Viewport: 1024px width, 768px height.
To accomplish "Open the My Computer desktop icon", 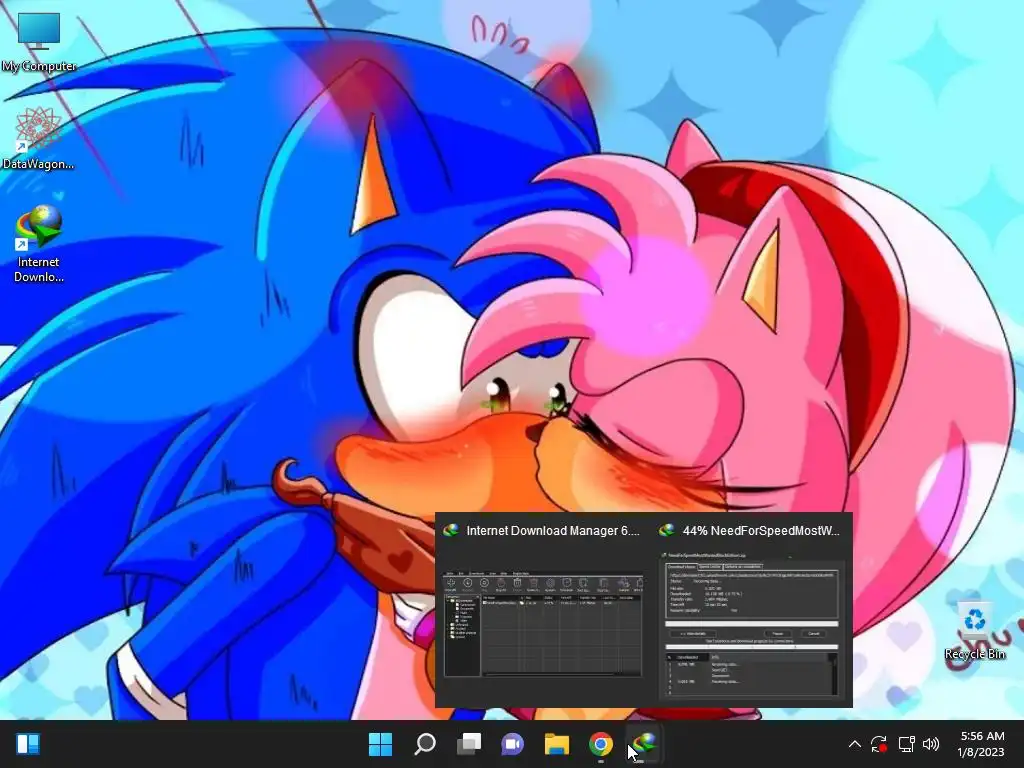I will click(x=39, y=43).
